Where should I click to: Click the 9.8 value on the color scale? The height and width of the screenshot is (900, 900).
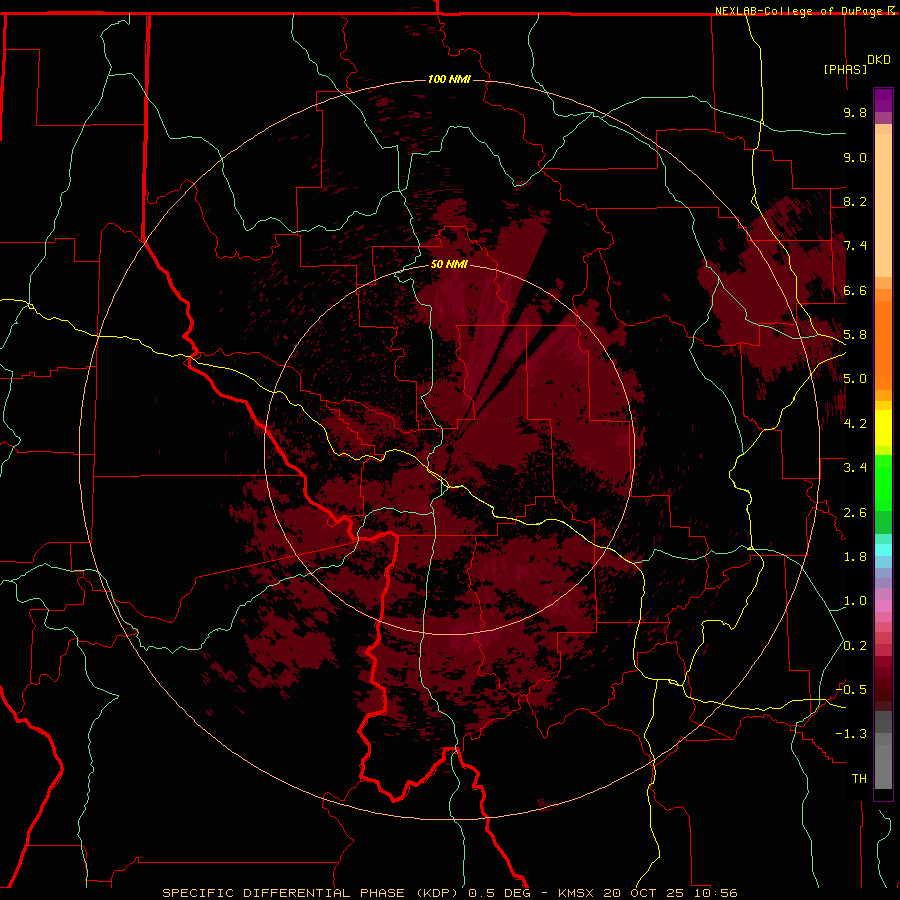(x=855, y=112)
